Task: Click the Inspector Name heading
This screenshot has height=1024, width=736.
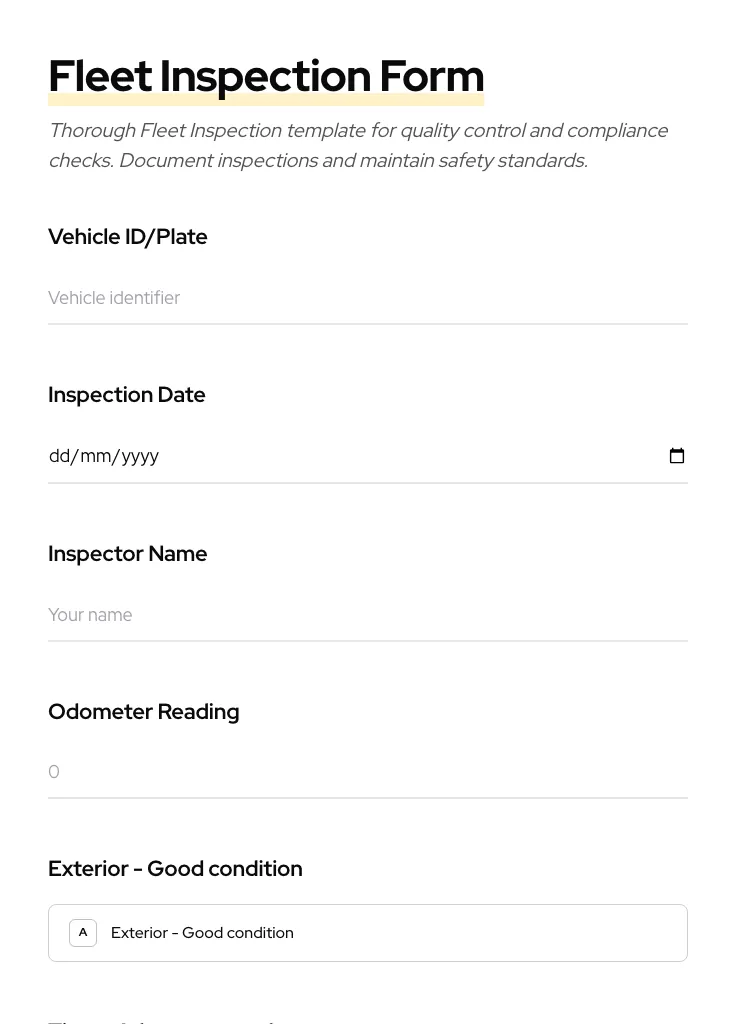Action: [x=127, y=553]
